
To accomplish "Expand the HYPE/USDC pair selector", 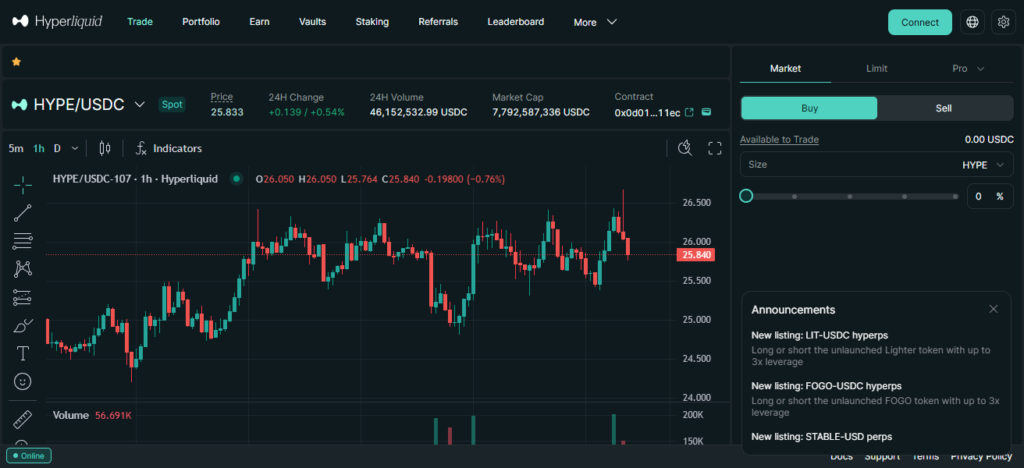I will tap(140, 104).
